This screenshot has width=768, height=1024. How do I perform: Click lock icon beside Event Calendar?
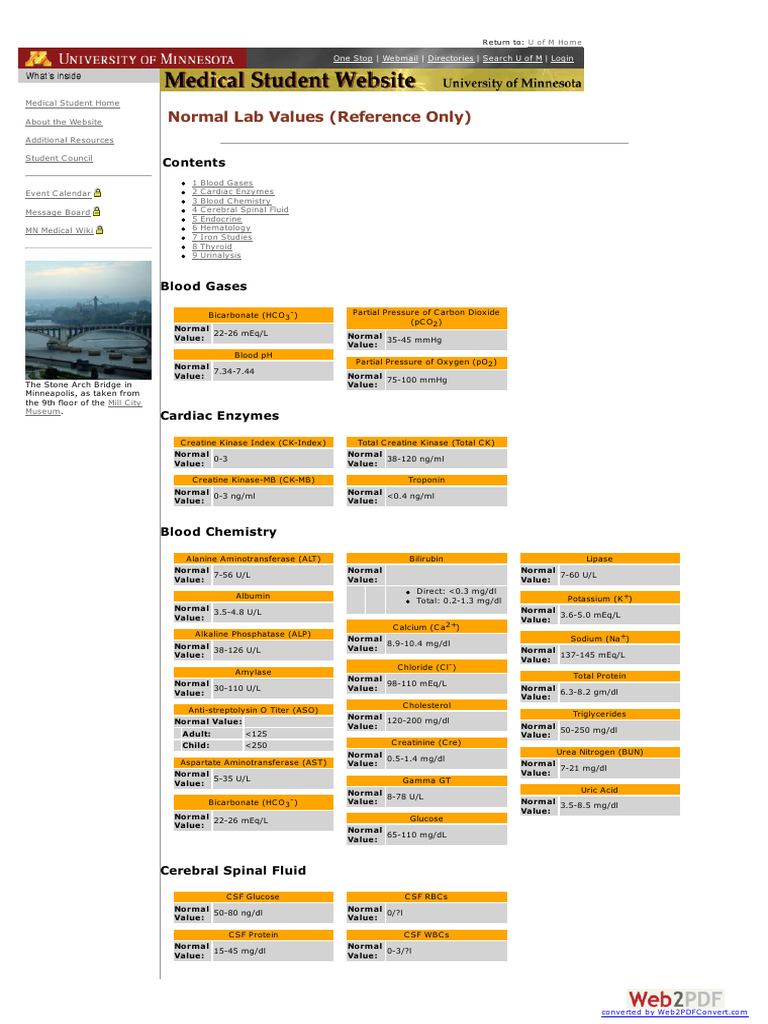coord(98,193)
